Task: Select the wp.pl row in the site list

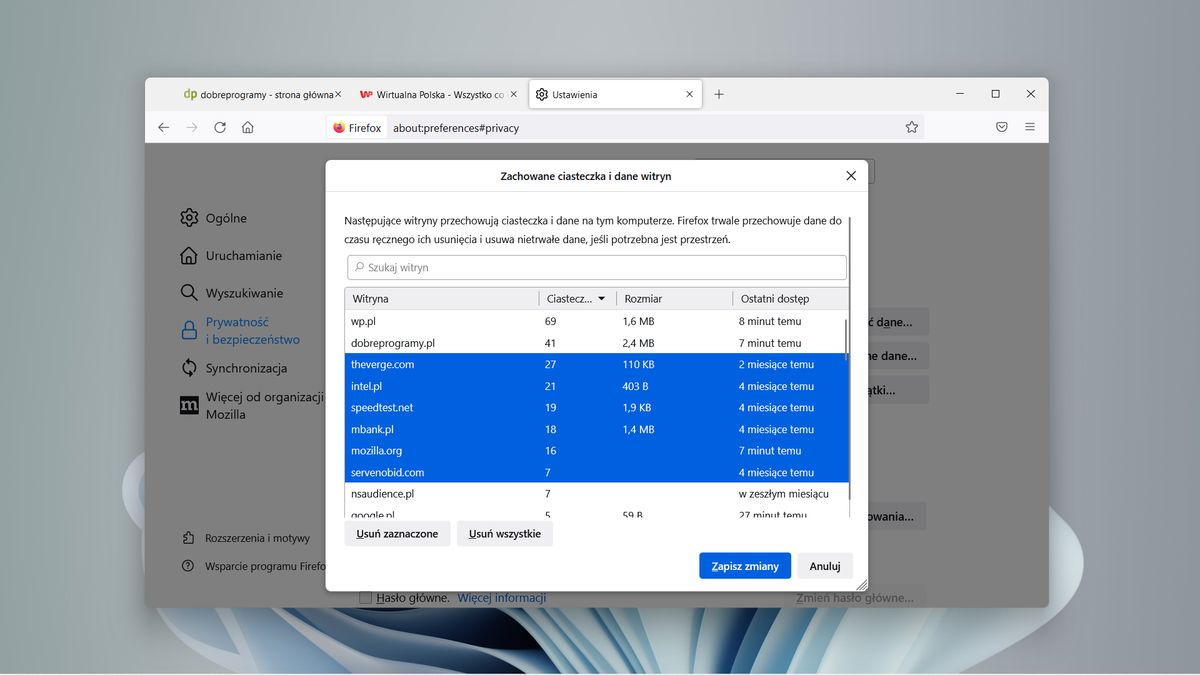Action: pyautogui.click(x=450, y=321)
